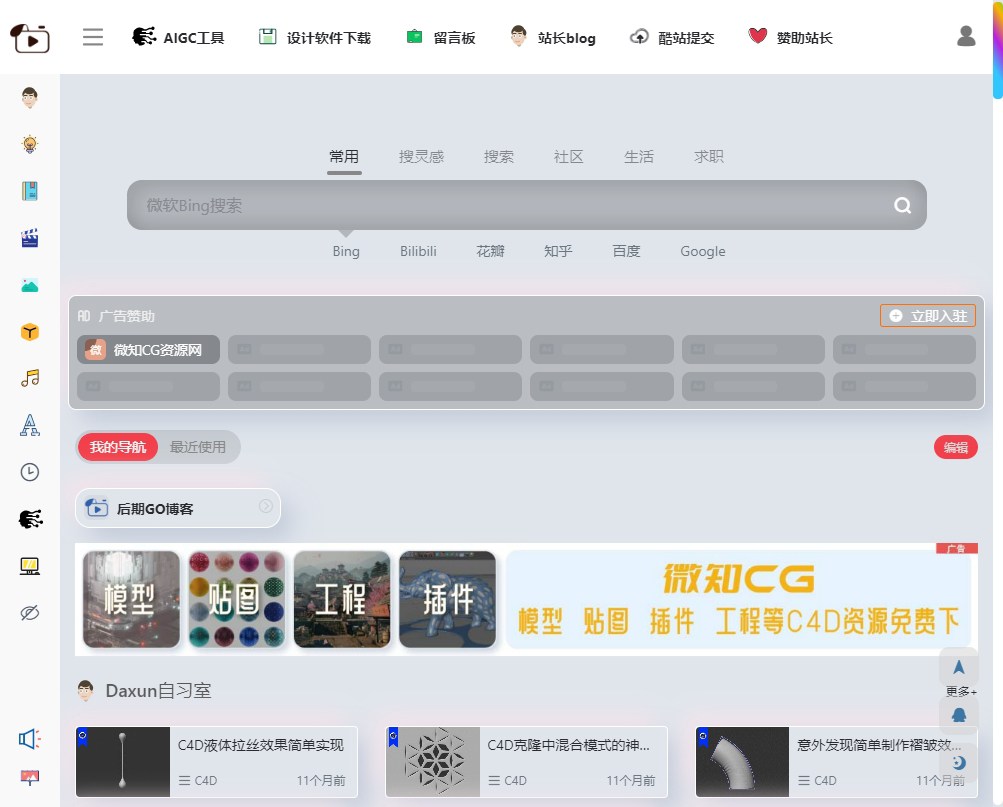Open the AIGC splash sidebar icon
The image size is (1003, 807).
coord(30,519)
